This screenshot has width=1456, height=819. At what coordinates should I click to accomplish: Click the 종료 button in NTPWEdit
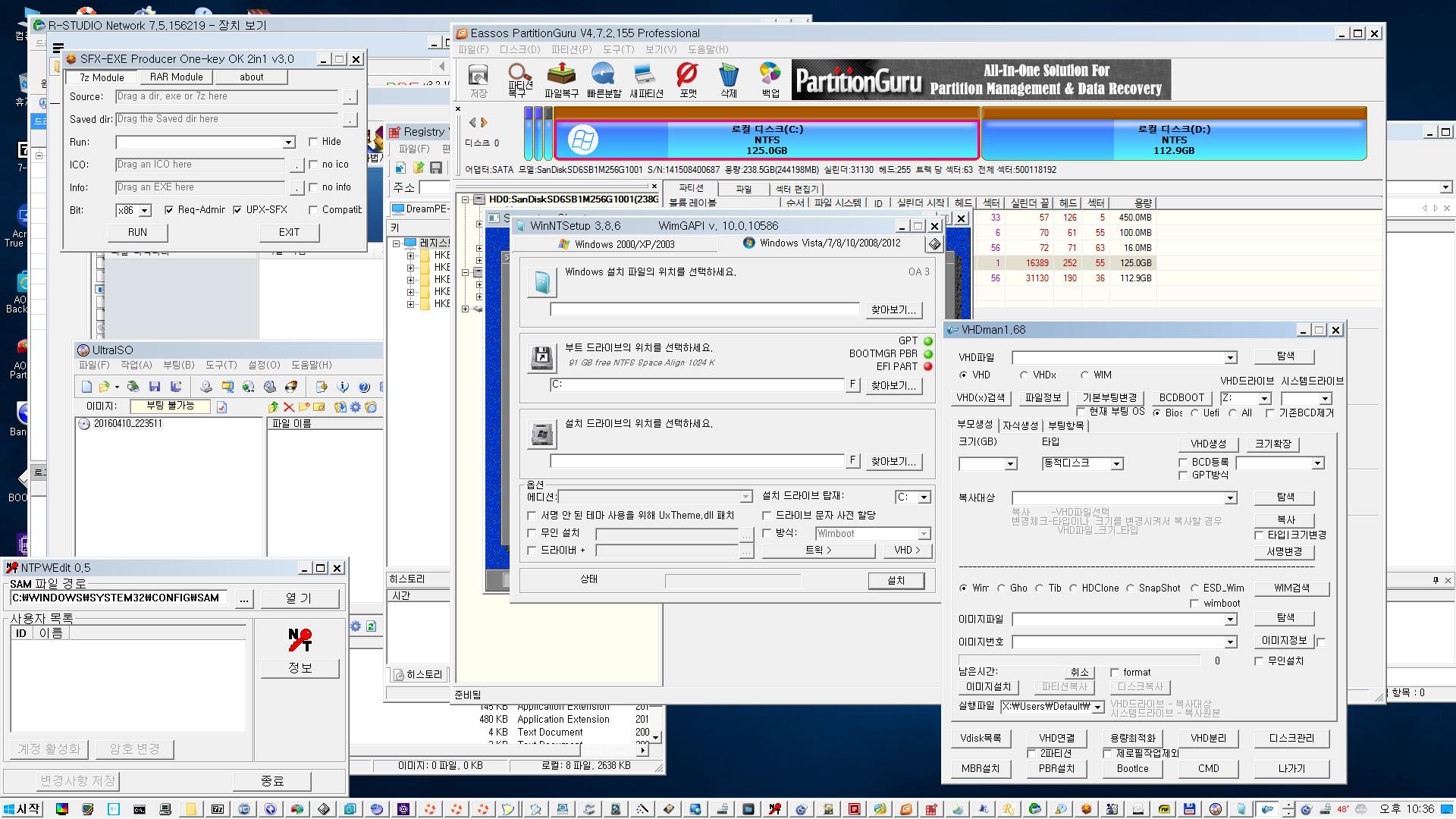(x=271, y=780)
